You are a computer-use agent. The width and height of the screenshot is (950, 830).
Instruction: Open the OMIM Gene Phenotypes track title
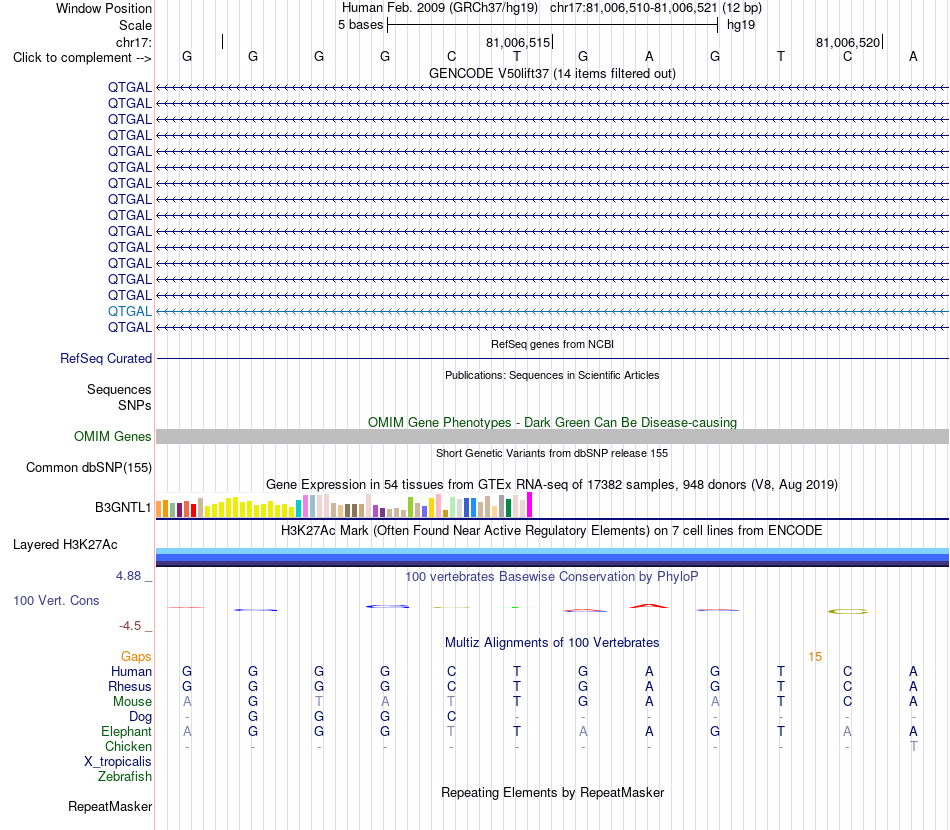tap(552, 422)
